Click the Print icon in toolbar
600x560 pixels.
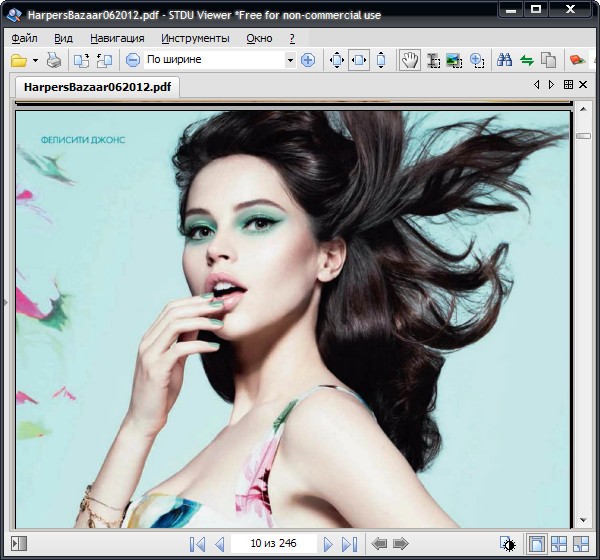click(x=54, y=61)
